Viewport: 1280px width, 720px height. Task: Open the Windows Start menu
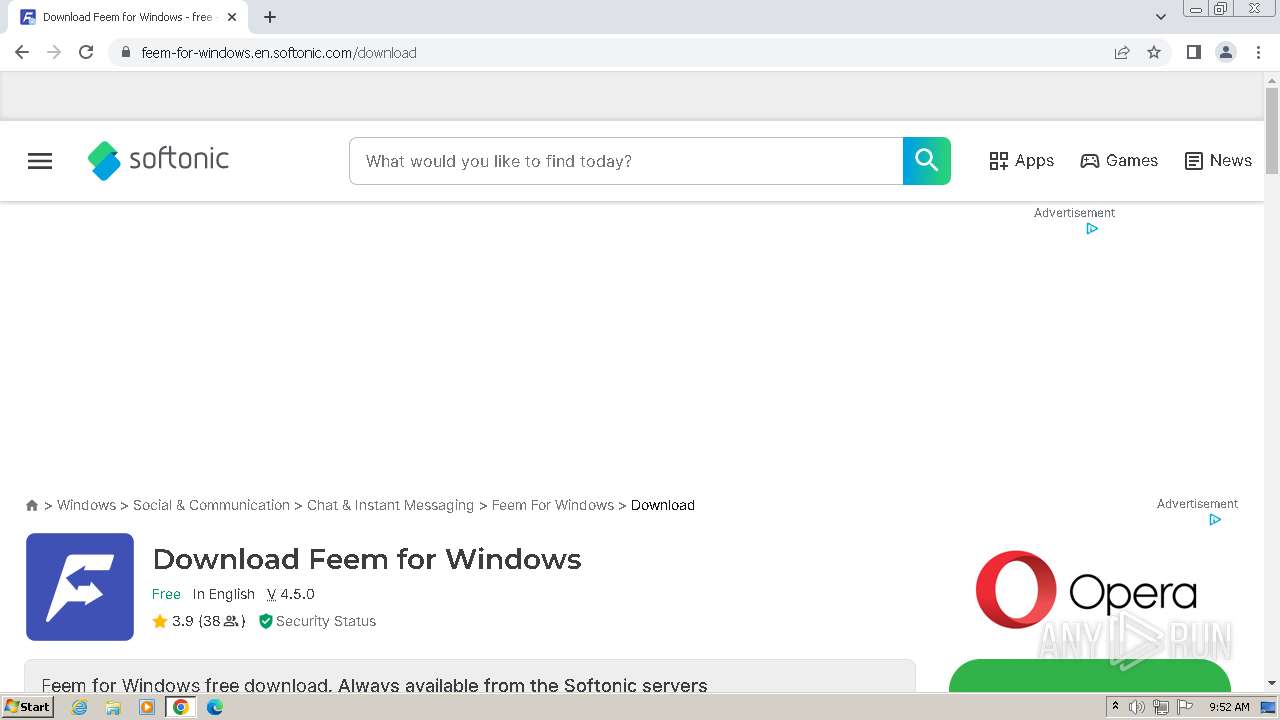click(27, 707)
